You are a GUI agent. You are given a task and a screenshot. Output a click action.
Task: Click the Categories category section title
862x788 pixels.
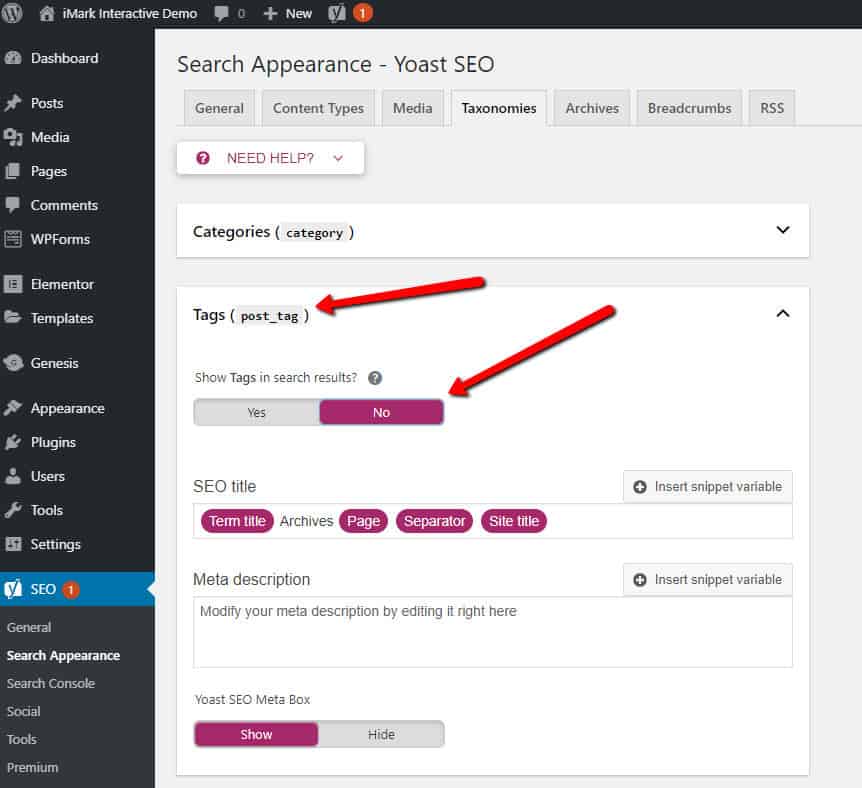coord(273,232)
